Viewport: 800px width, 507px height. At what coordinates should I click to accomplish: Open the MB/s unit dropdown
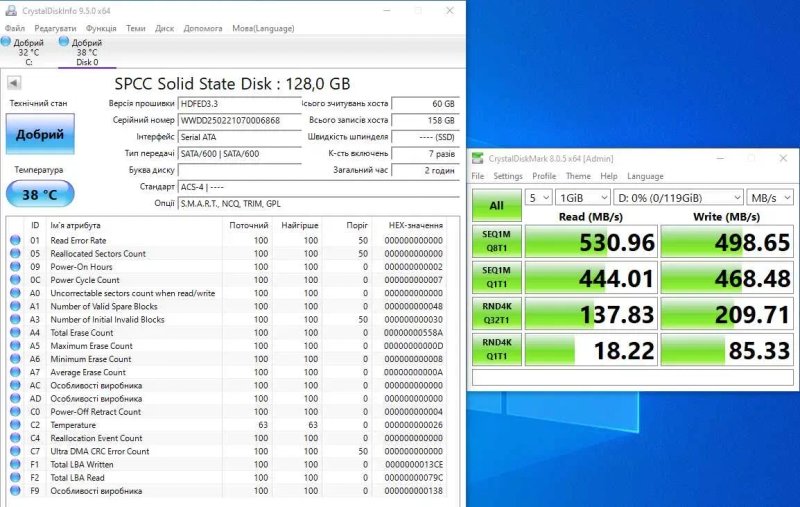770,197
